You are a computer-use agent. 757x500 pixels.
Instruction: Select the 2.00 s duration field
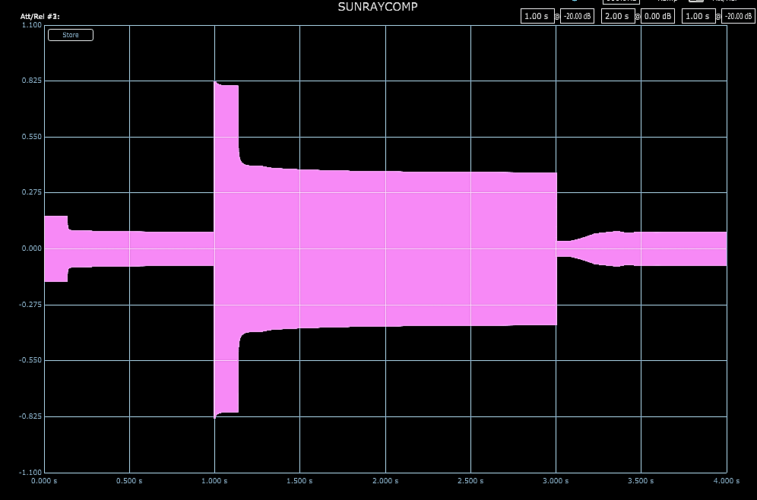[x=617, y=17]
